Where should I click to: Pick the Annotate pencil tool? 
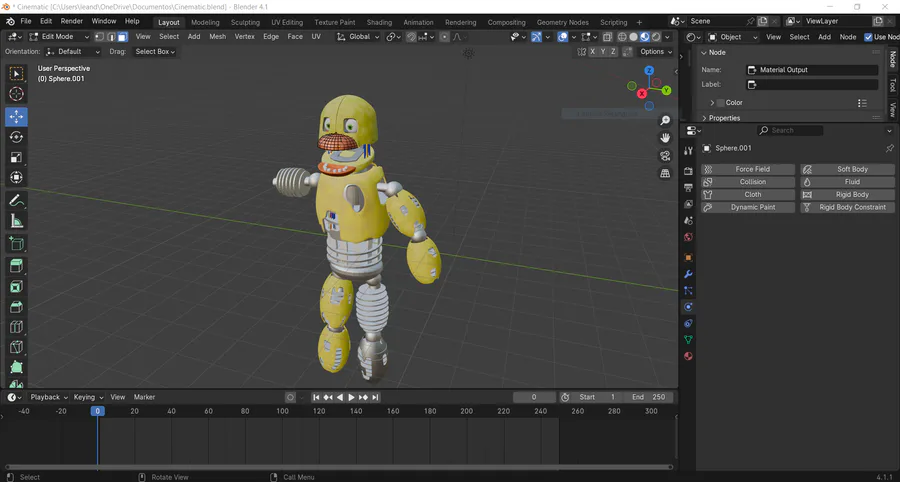pyautogui.click(x=17, y=200)
